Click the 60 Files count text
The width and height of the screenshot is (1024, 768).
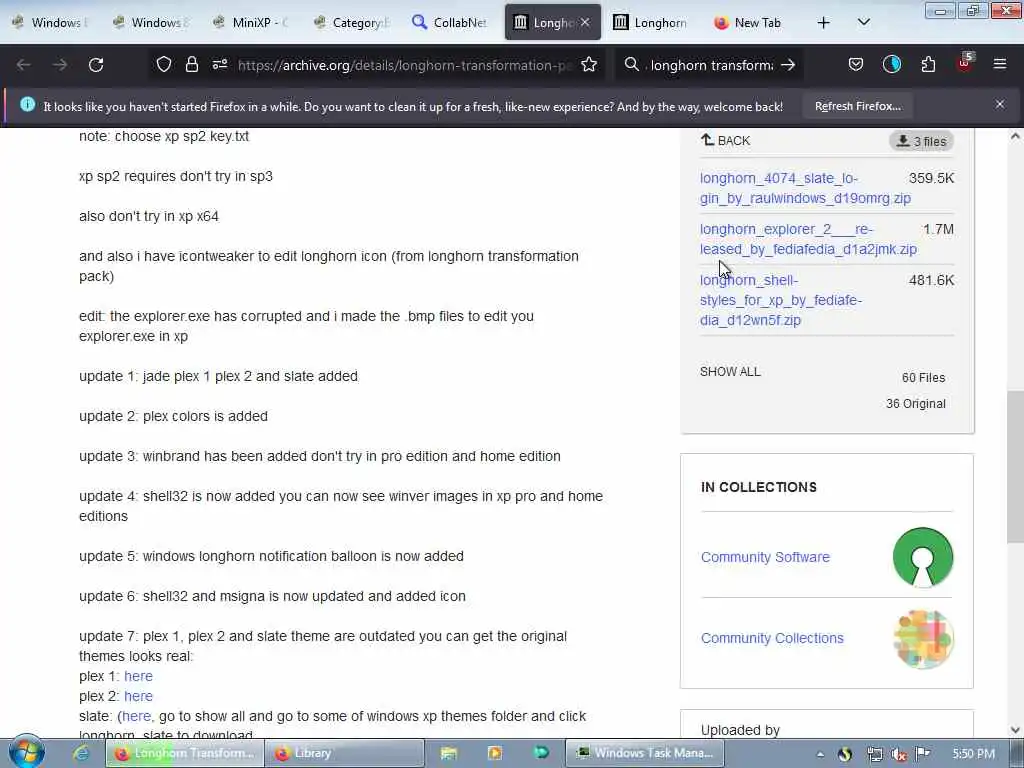coord(923,377)
